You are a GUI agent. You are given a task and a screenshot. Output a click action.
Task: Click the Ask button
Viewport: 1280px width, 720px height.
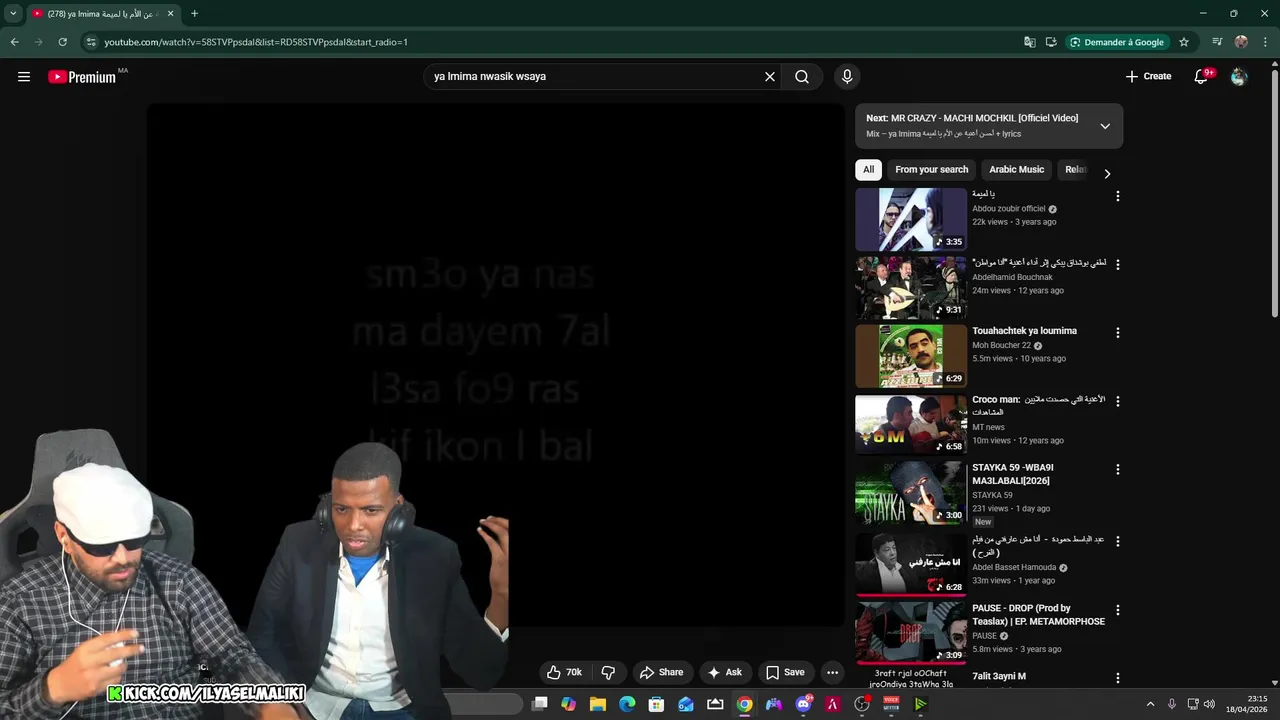tap(725, 672)
